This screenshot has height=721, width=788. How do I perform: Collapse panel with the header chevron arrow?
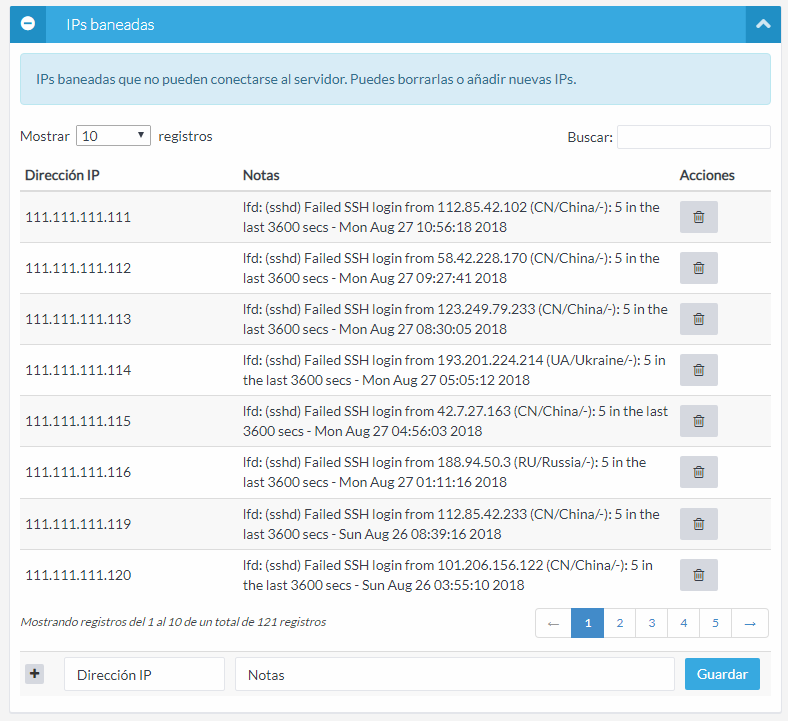pos(763,24)
